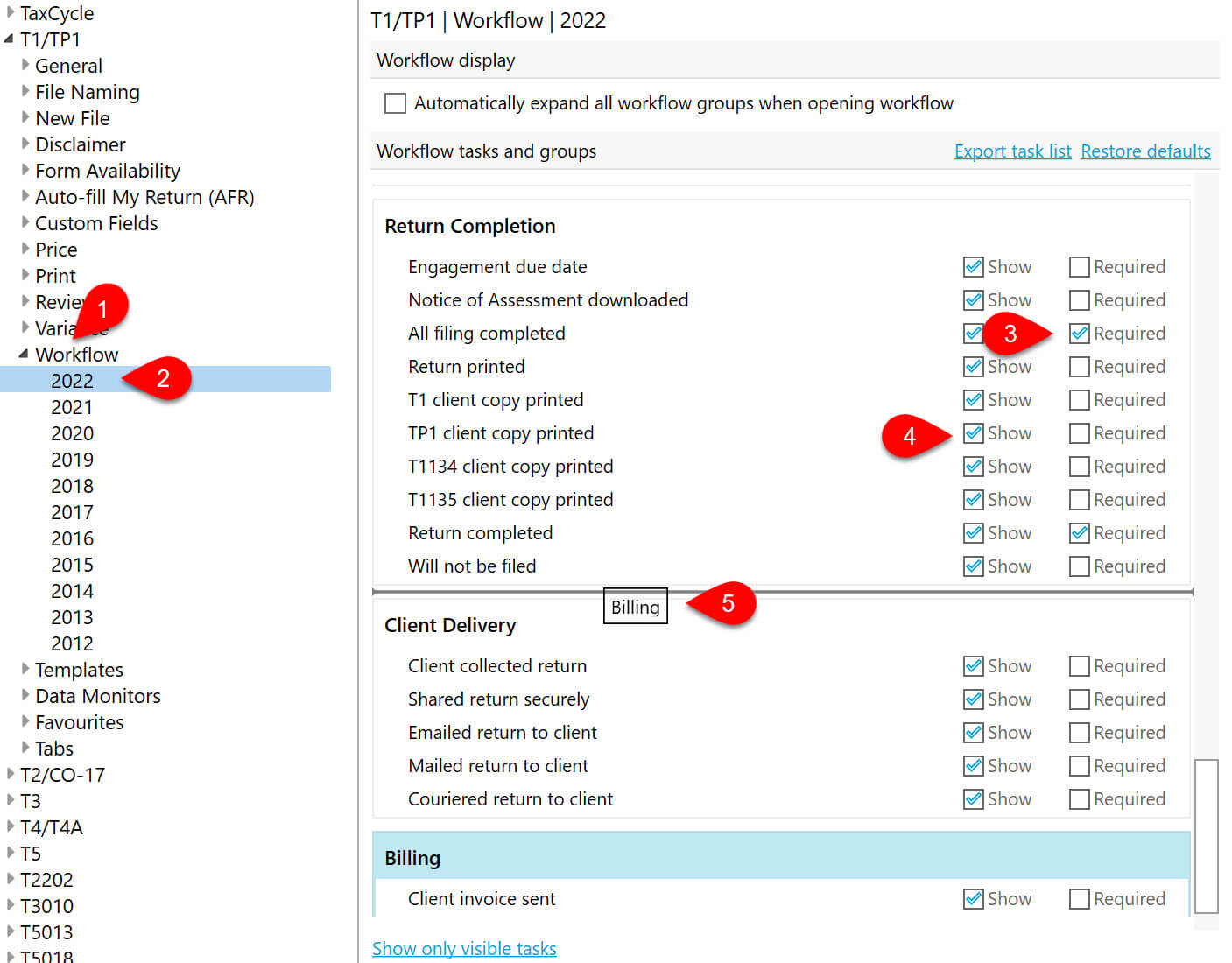Viewport: 1232px width, 963px height.
Task: Check Required for Will not be filed
Action: point(1080,566)
